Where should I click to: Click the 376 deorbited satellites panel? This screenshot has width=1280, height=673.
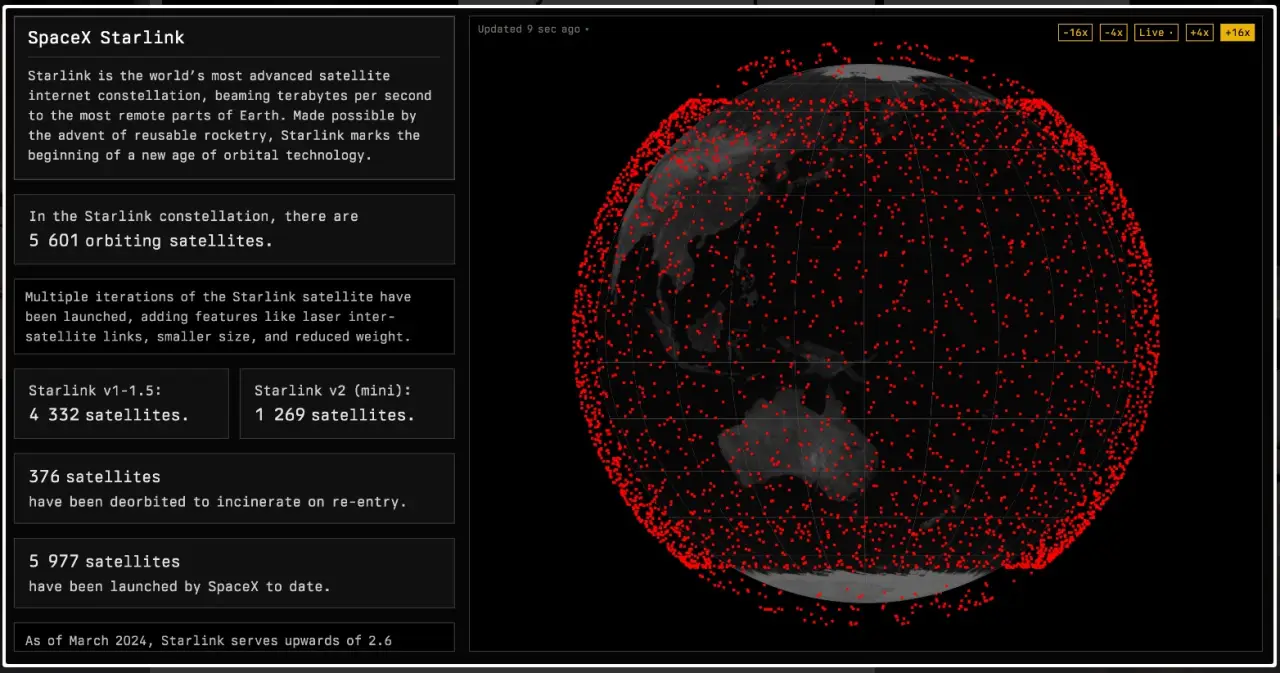coord(233,488)
